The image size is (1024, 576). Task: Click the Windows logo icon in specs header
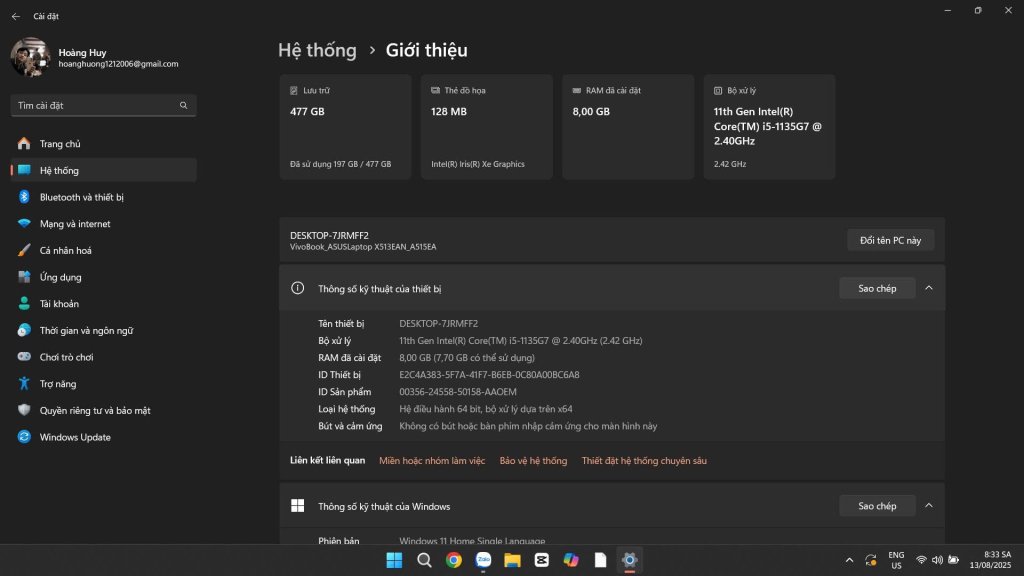[297, 506]
